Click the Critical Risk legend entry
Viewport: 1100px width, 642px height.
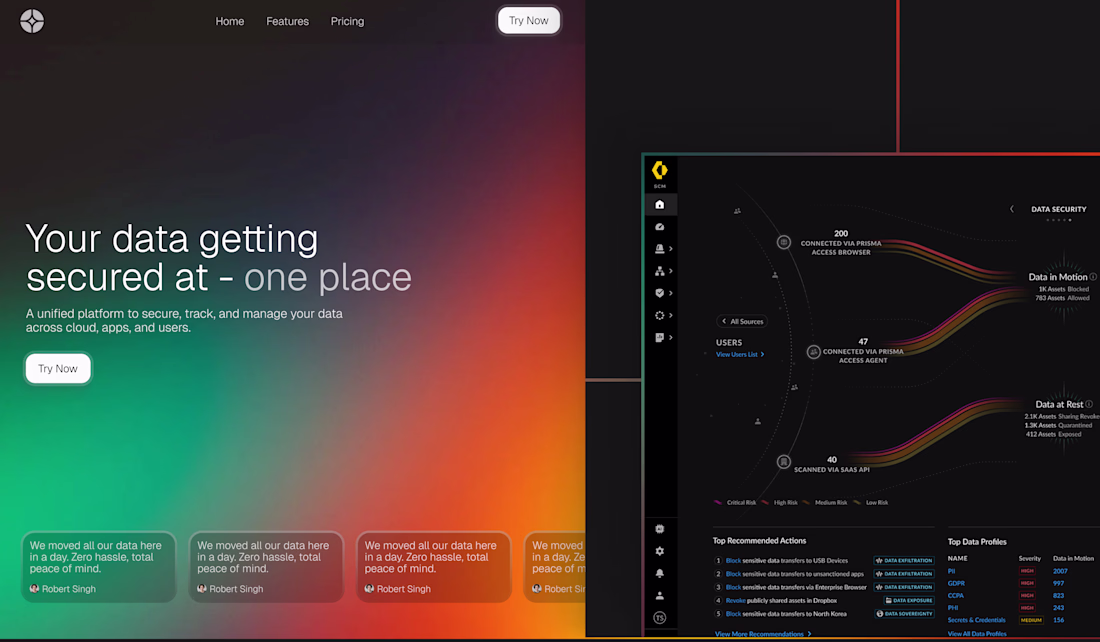[x=735, y=502]
